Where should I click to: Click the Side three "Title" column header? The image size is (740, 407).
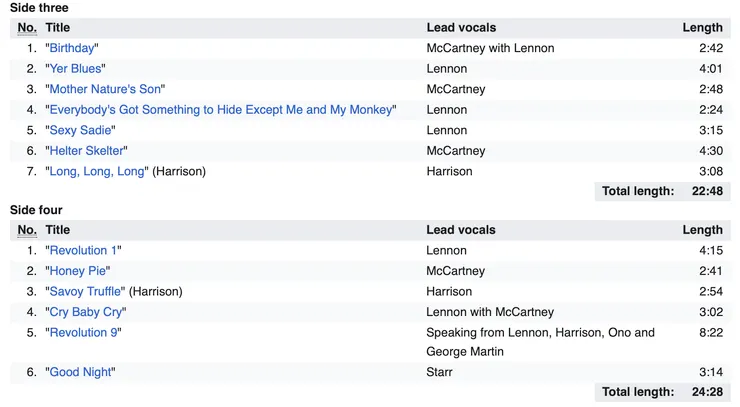(58, 28)
